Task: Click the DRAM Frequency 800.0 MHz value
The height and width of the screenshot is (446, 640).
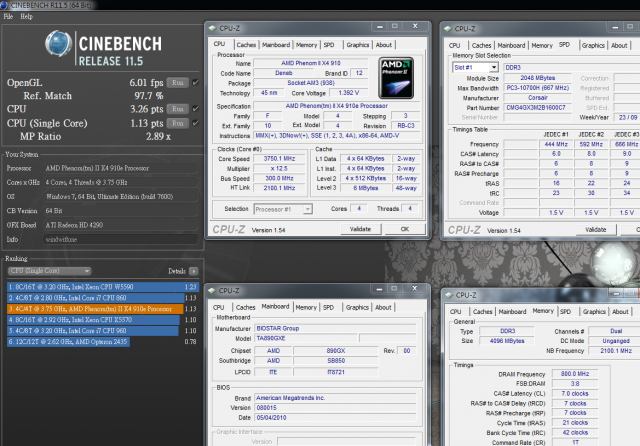Action: pos(575,374)
